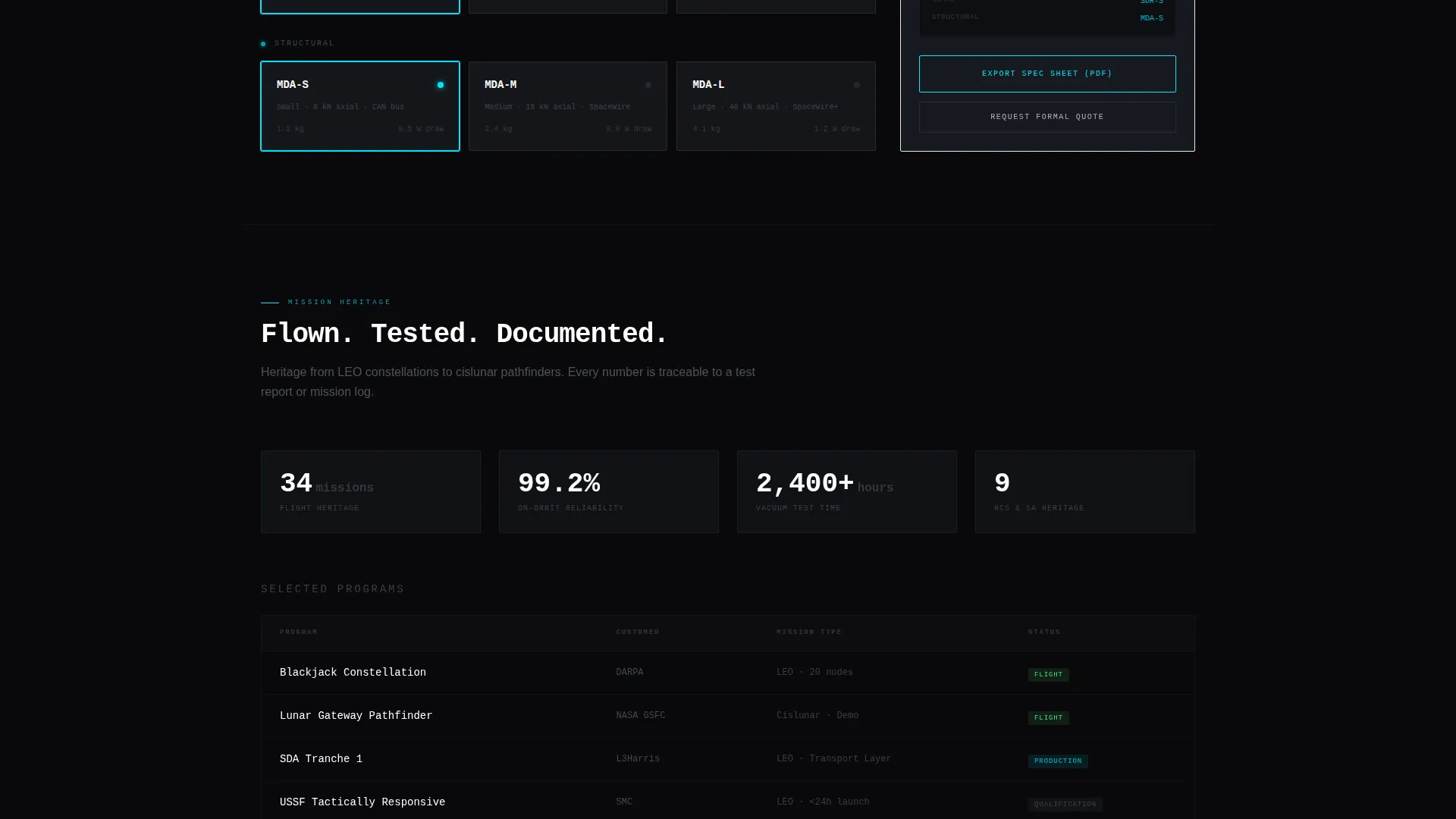Open the USSF Tactically Responsive row
Image resolution: width=1456 pixels, height=819 pixels.
pyautogui.click(x=728, y=802)
